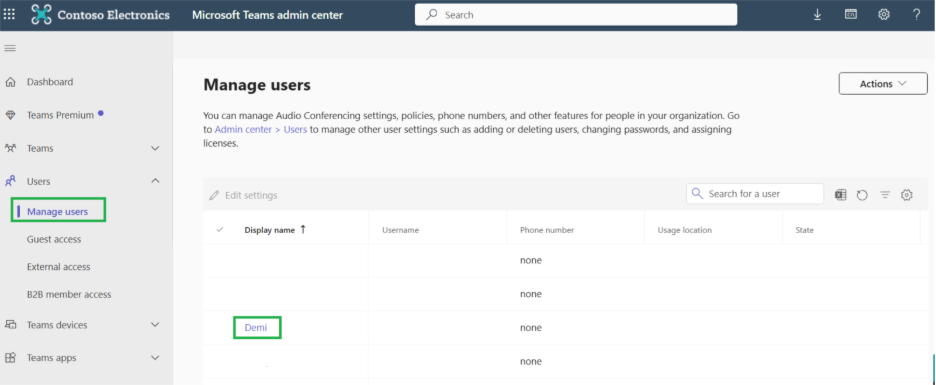Focus the Search for a user field
The height and width of the screenshot is (385, 936).
(755, 193)
